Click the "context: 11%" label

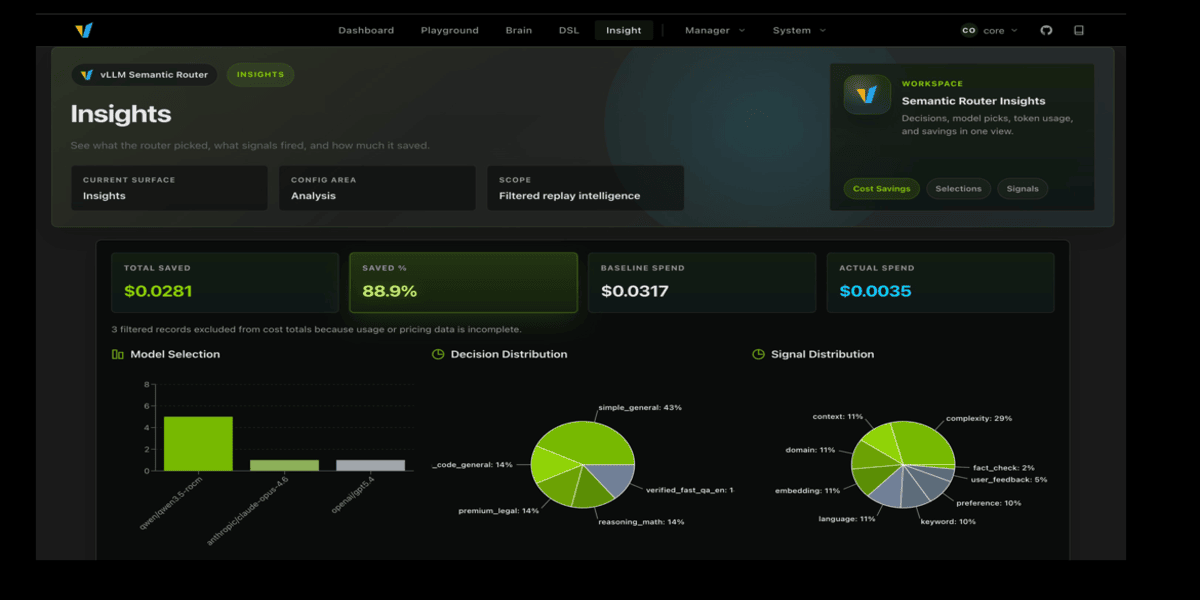[x=838, y=415]
